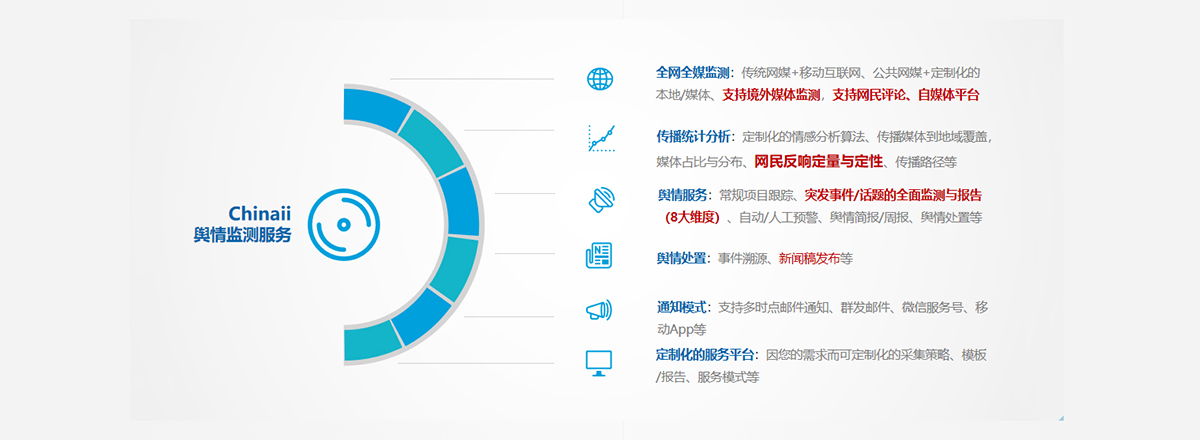Viewport: 1200px width, 440px height.
Task: Click the monitor icon for 定制化的服务平台
Action: coord(599,362)
